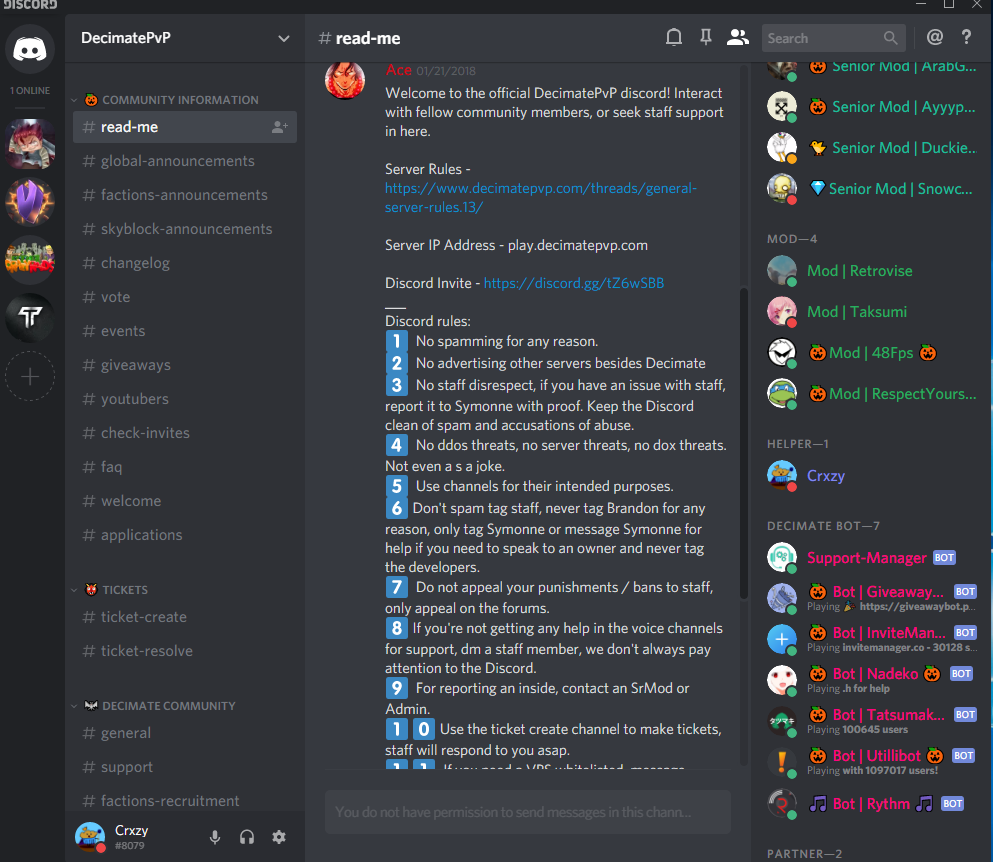Open the ticket-create channel
Screen dimensions: 993x862
pos(185,617)
